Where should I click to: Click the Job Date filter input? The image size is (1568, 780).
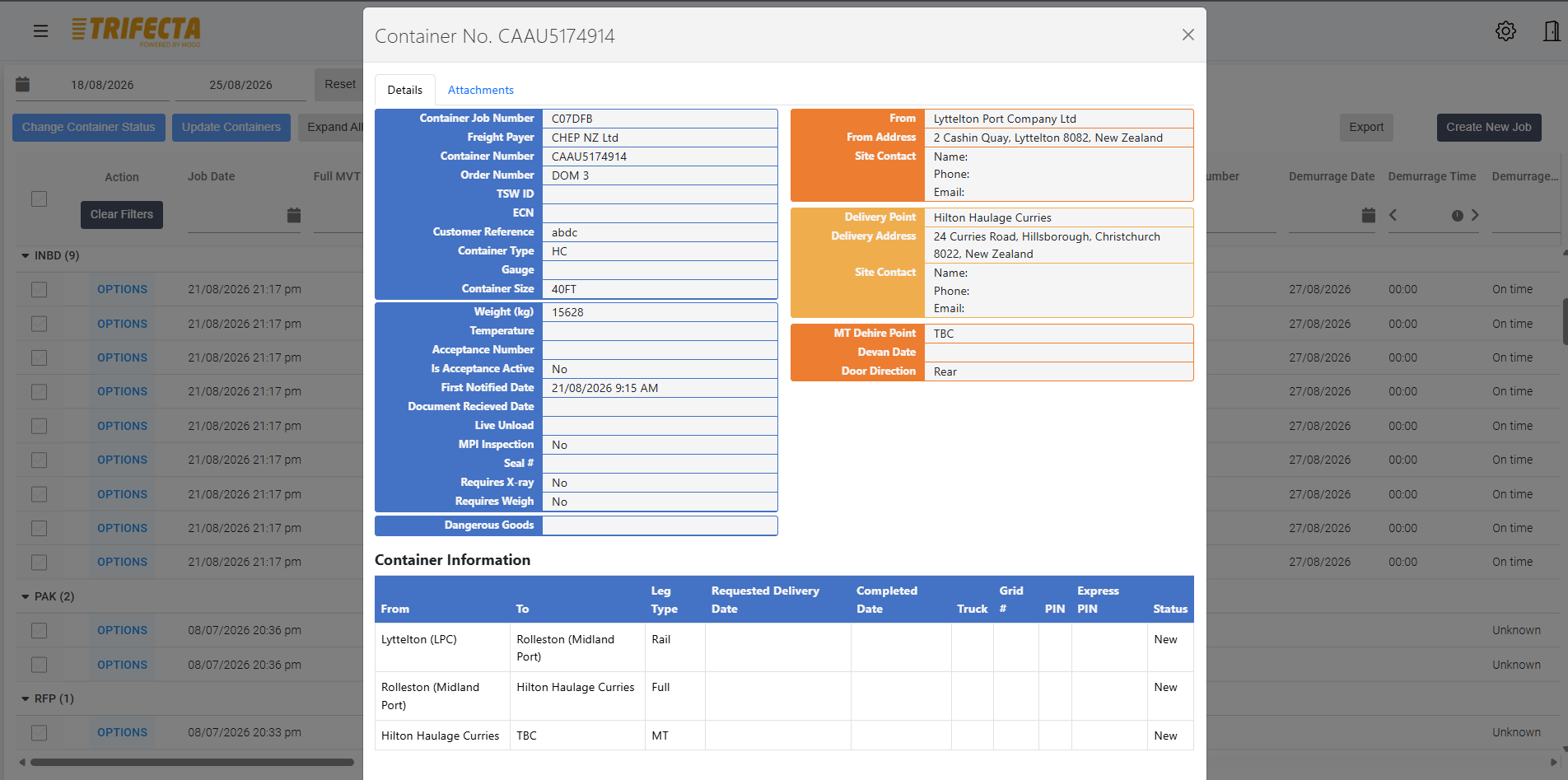point(236,215)
